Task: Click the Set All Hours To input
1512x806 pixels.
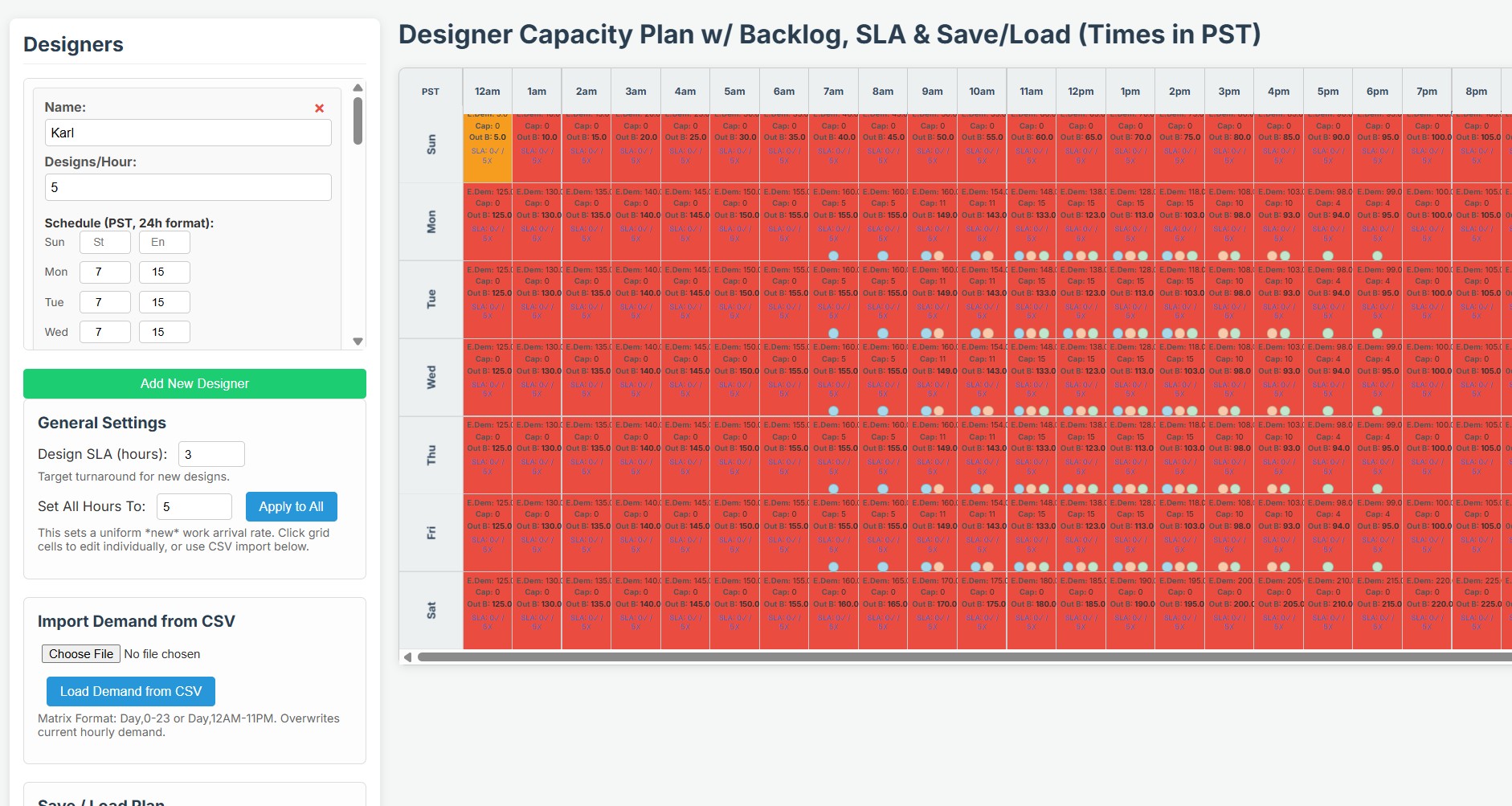Action: pos(194,506)
